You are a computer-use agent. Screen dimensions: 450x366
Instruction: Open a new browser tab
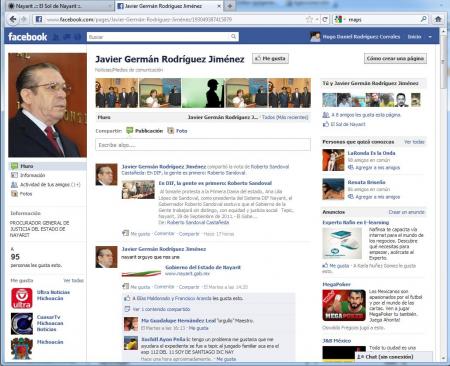tap(230, 6)
